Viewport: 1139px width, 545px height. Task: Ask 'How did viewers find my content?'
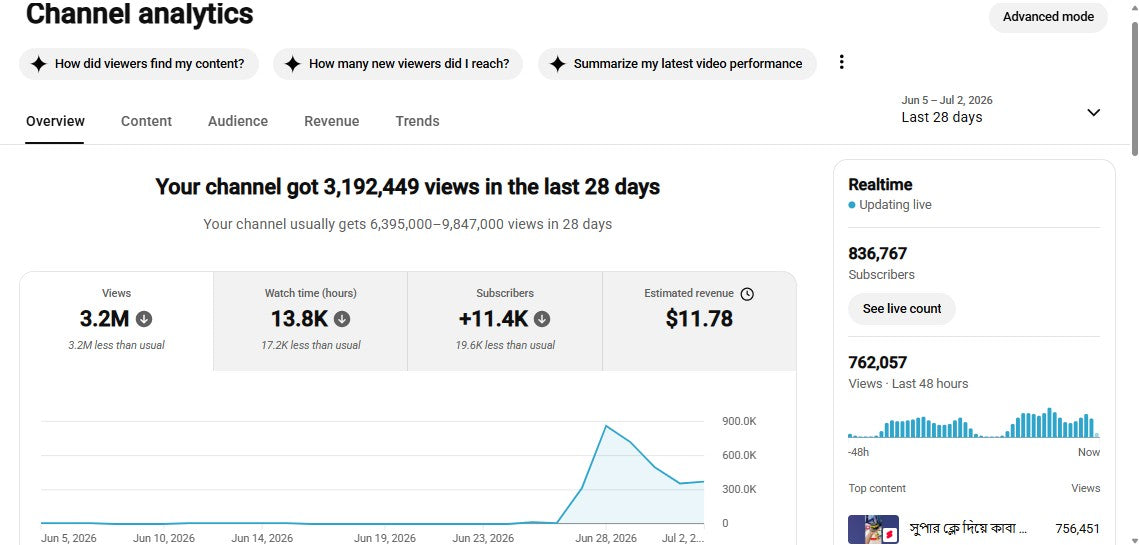tap(139, 64)
